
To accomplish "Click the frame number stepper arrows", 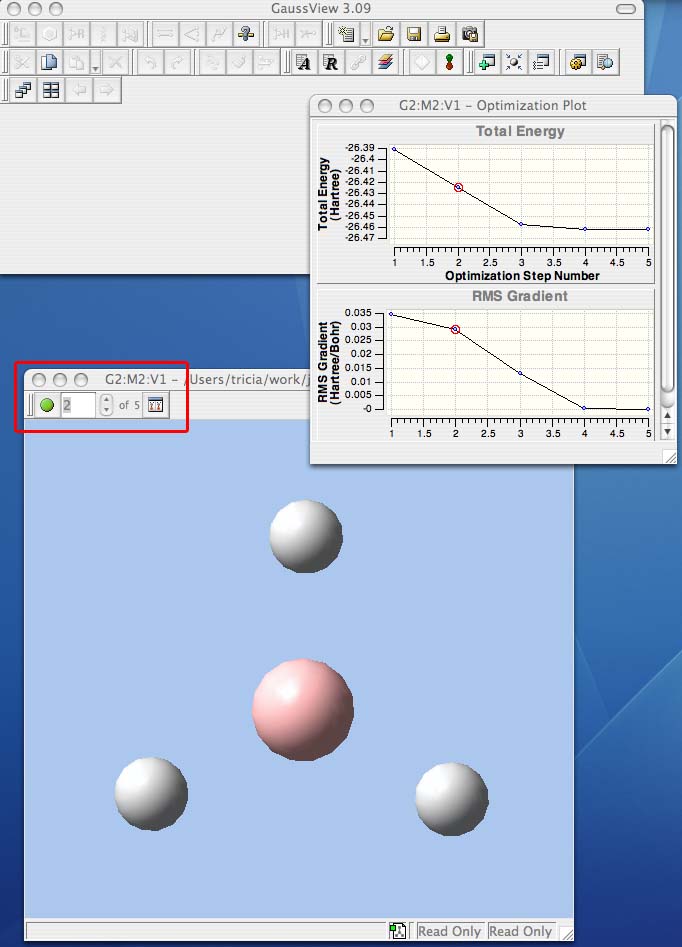I will pyautogui.click(x=107, y=405).
